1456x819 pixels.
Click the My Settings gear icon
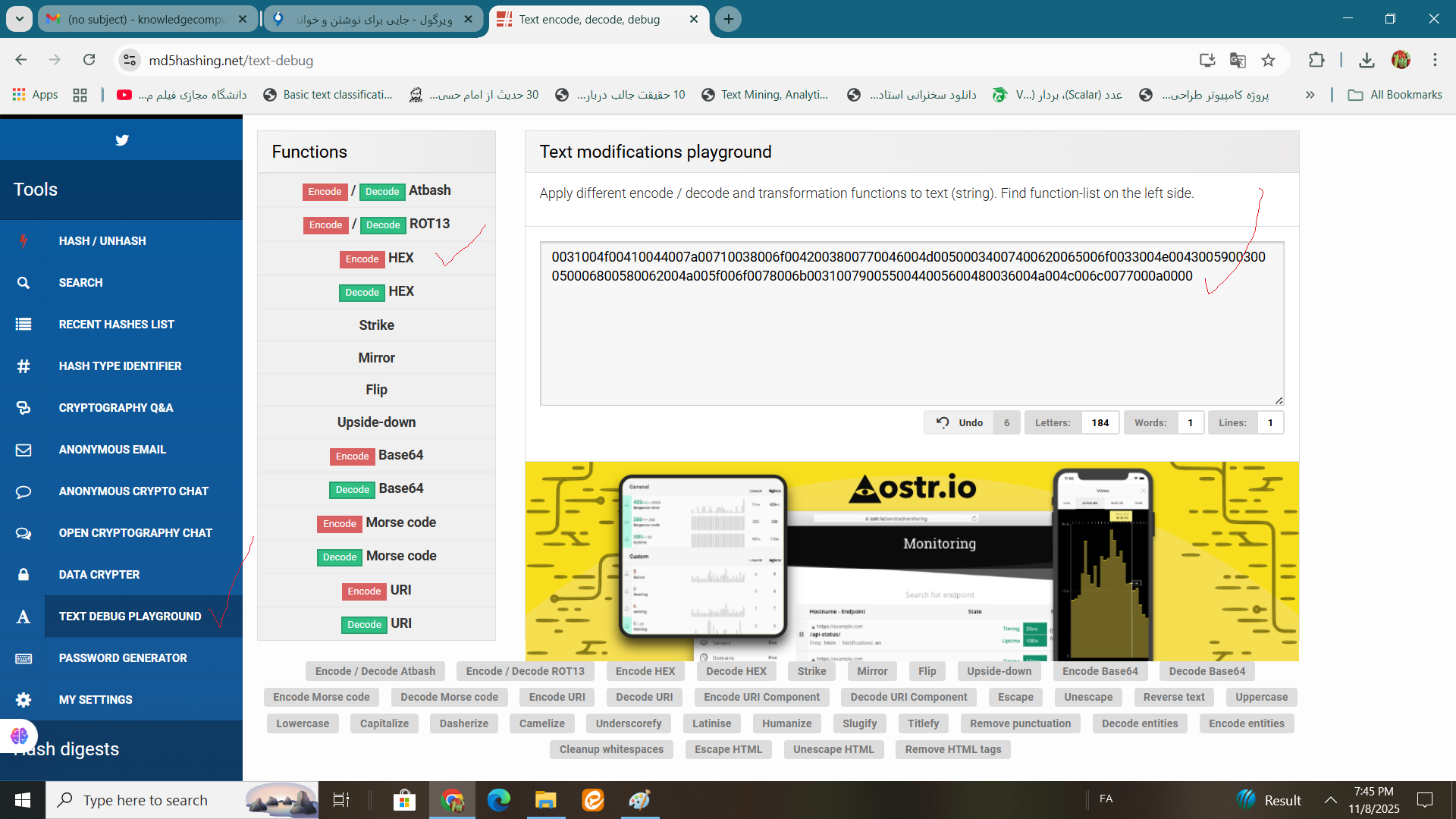24,700
